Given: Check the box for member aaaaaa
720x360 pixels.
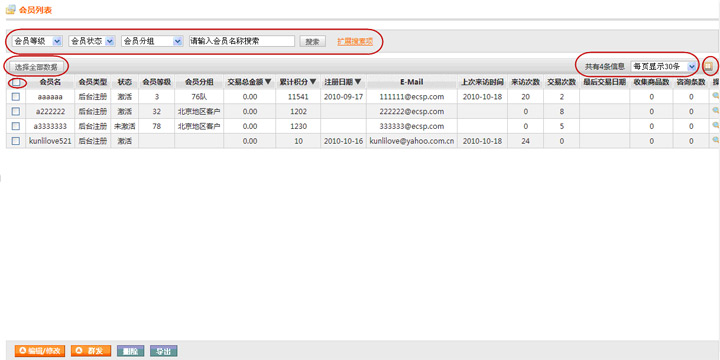Looking at the screenshot, I should [16, 97].
